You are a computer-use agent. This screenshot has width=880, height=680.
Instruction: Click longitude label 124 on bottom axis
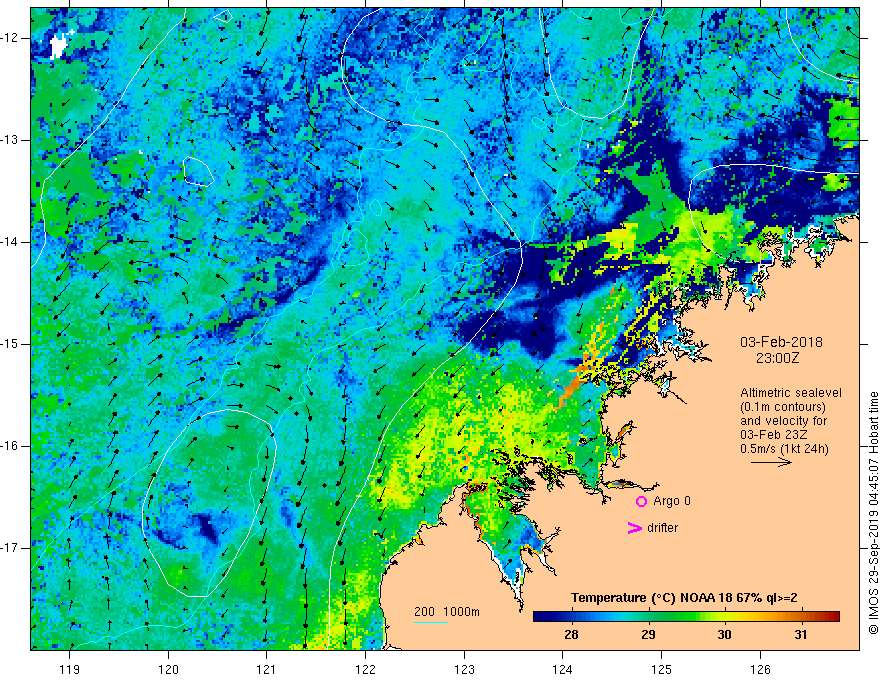point(563,669)
